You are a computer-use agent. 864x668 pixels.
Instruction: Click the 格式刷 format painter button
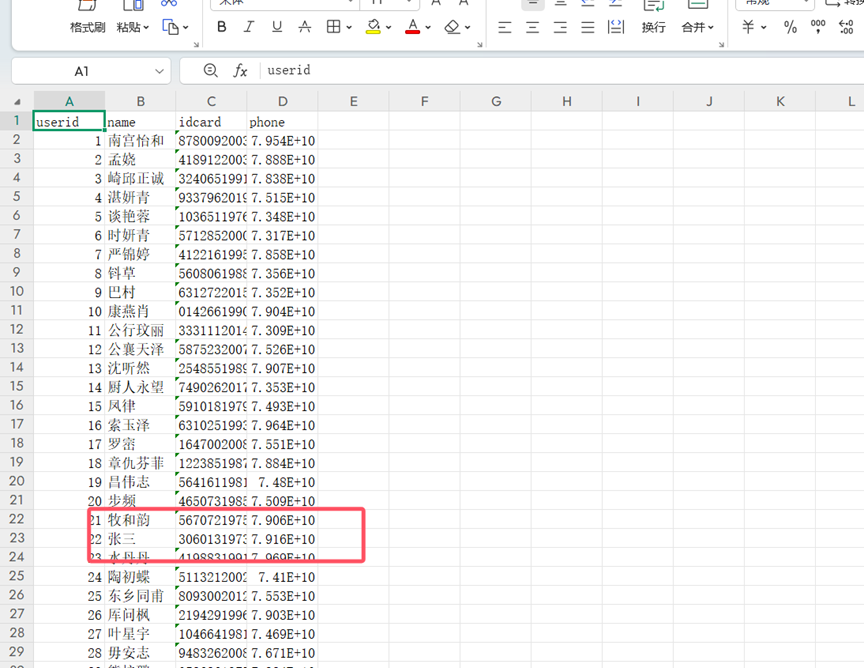click(87, 27)
